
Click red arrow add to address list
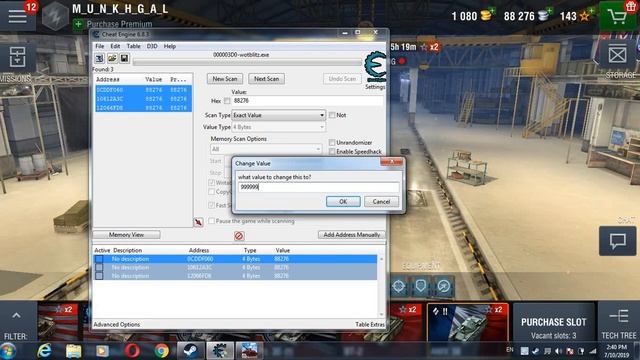(198, 222)
